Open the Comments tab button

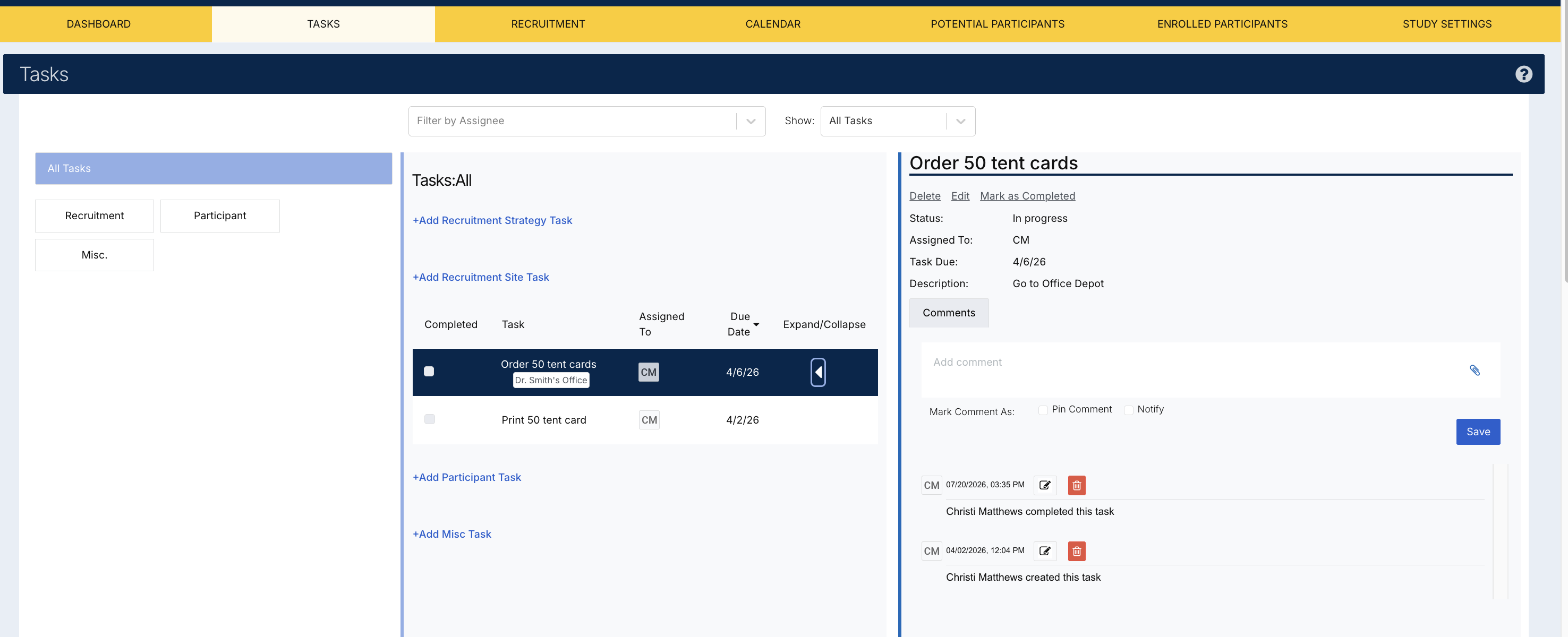point(949,313)
